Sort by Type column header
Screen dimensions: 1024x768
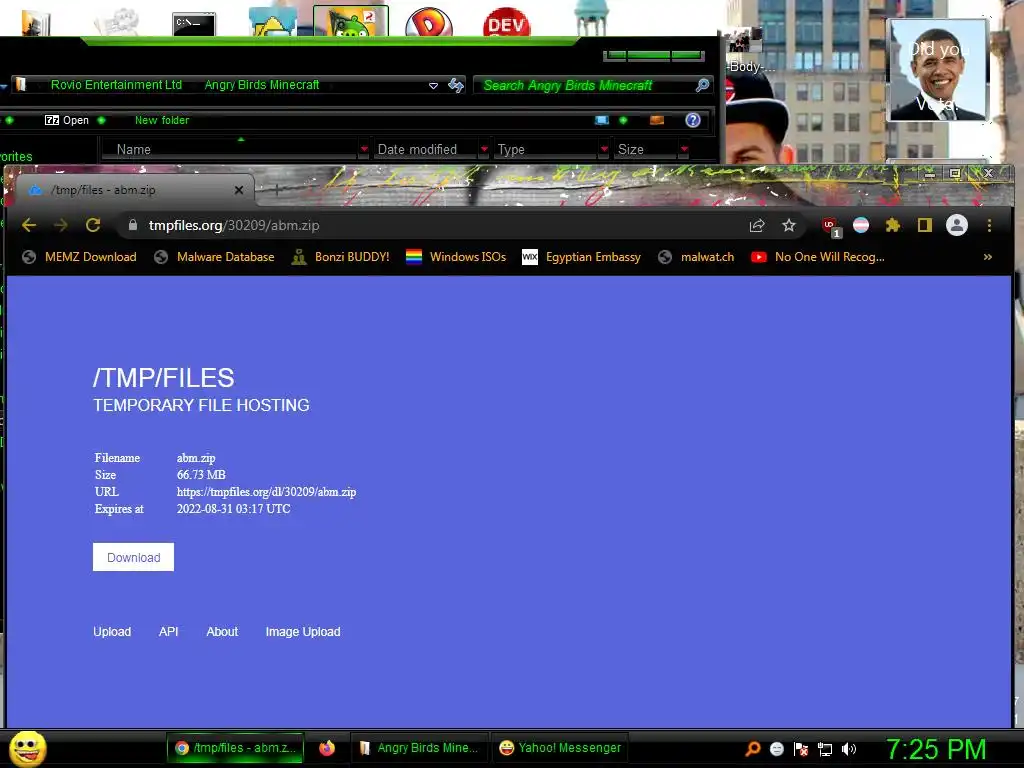point(545,150)
